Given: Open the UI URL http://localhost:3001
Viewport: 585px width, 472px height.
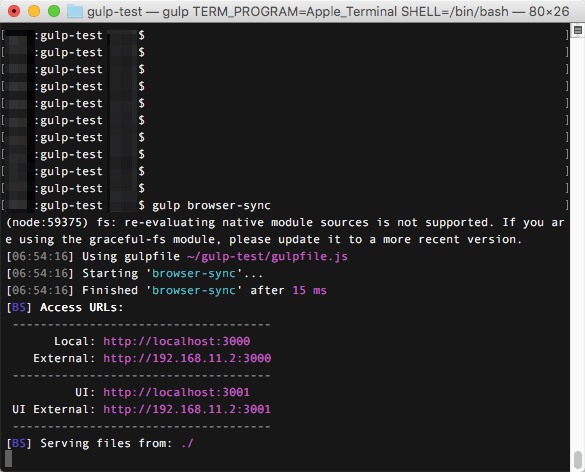Looking at the screenshot, I should pos(176,392).
